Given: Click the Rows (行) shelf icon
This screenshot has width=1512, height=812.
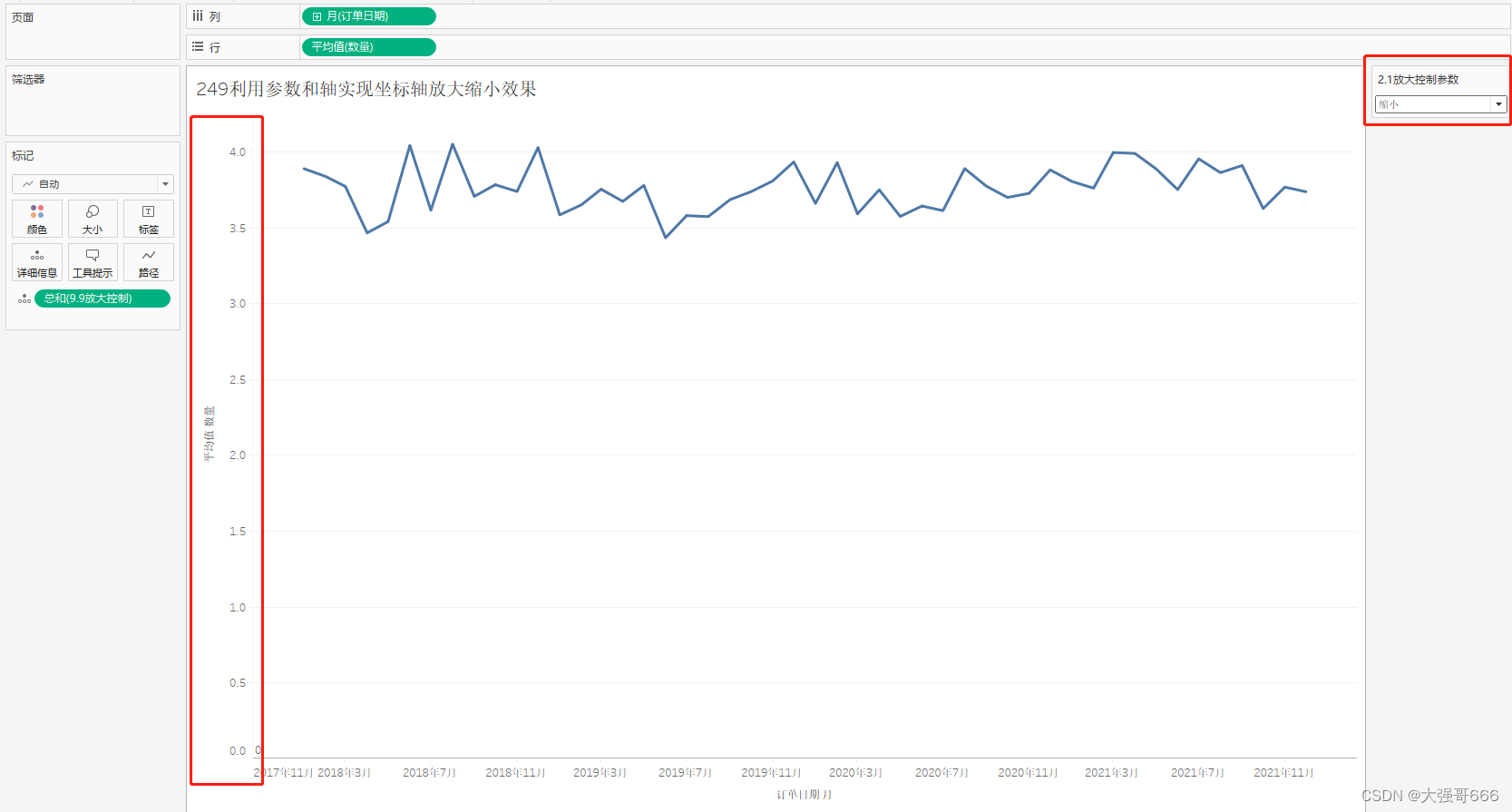Looking at the screenshot, I should coord(198,46).
